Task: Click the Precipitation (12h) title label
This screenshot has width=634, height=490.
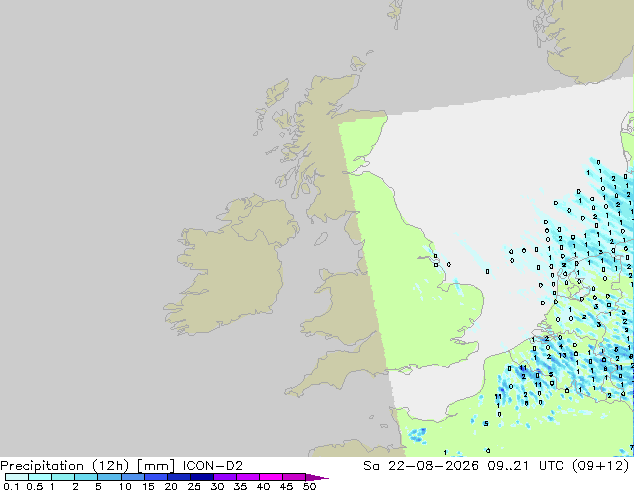Action: [65, 466]
